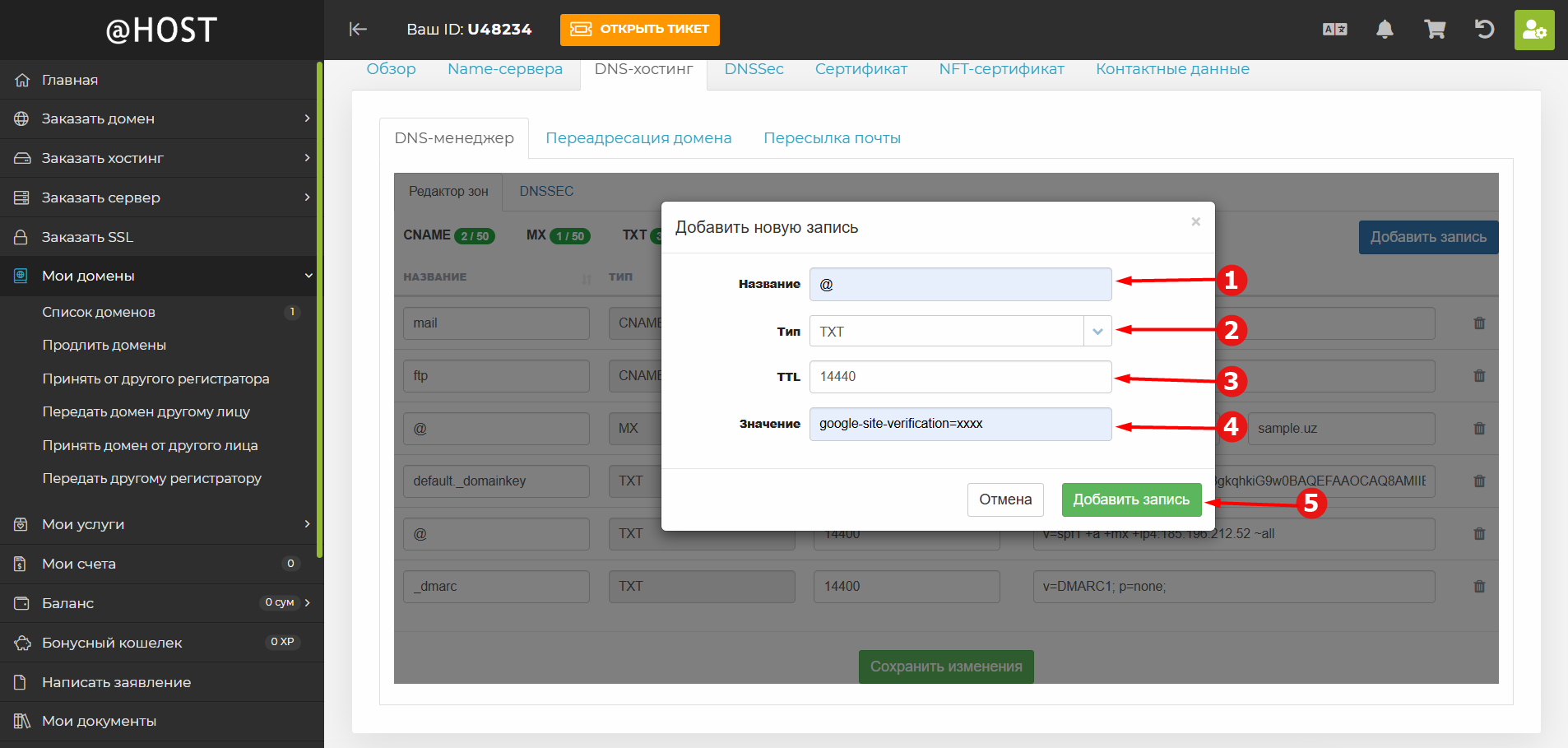Switch to the Name-сервера tab

(x=505, y=69)
